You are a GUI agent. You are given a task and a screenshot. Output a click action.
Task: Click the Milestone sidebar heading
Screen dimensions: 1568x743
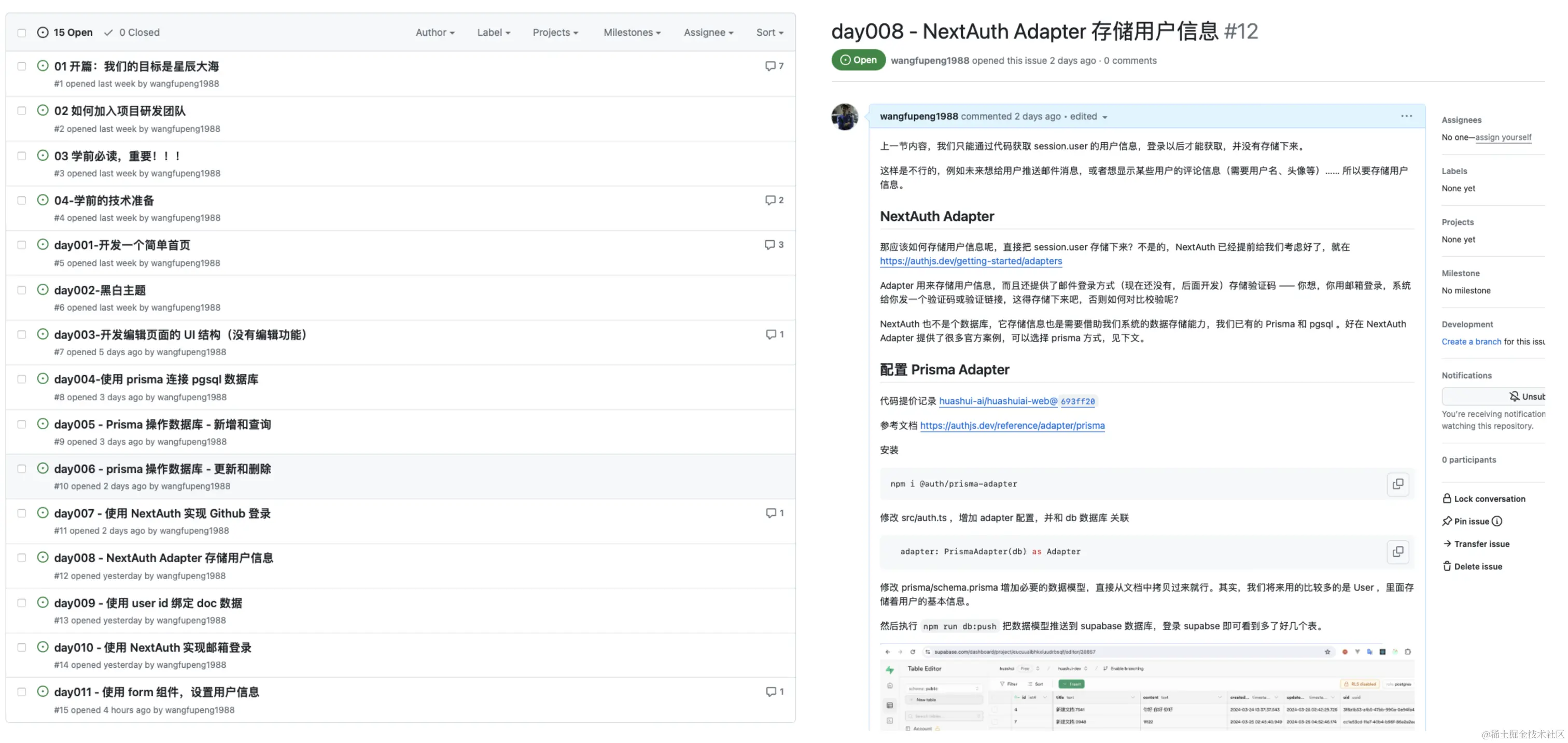point(1460,273)
